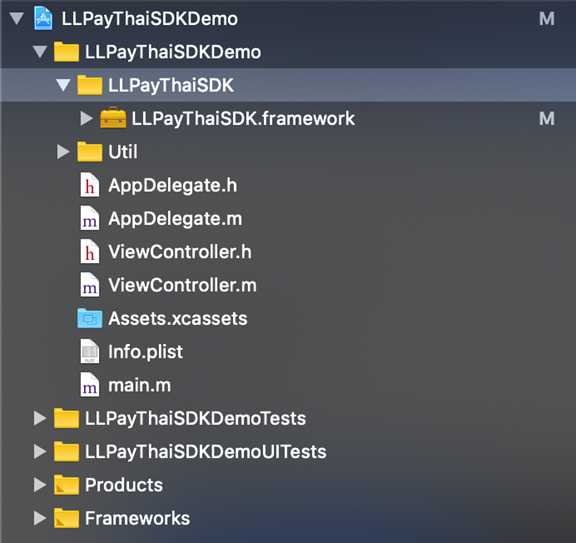Expand the Frameworks group
Image resolution: width=576 pixels, height=543 pixels.
pyautogui.click(x=40, y=518)
